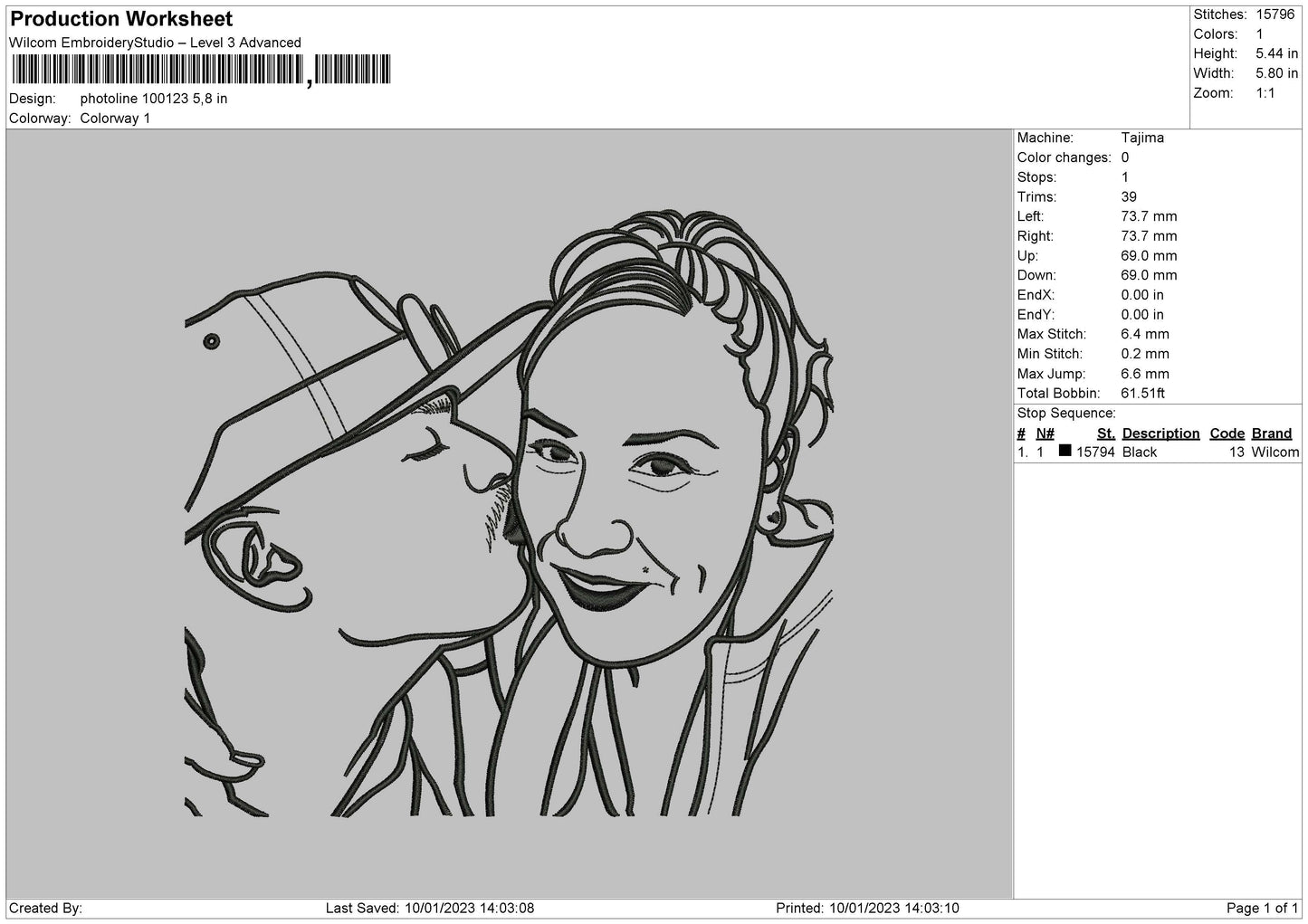This screenshot has width=1308, height=924.
Task: Select the Brand column header
Action: click(x=1271, y=433)
